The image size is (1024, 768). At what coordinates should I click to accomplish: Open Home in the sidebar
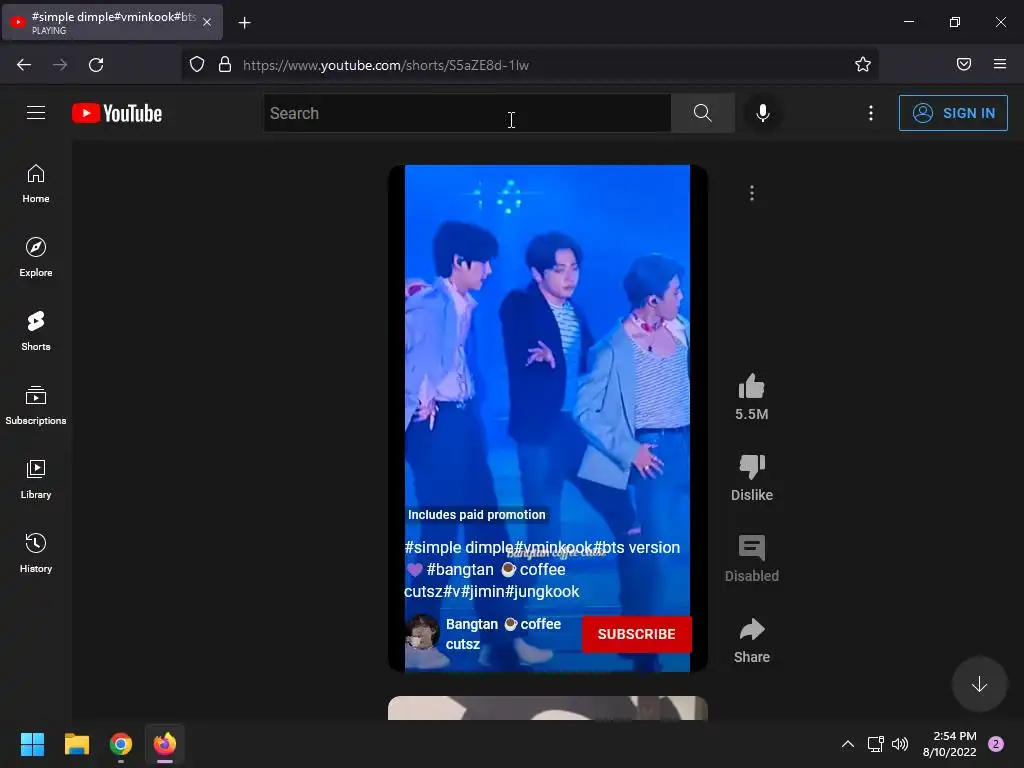pos(36,184)
